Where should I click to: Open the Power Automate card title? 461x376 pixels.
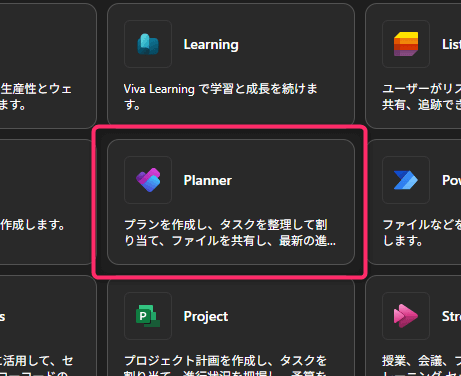(451, 180)
